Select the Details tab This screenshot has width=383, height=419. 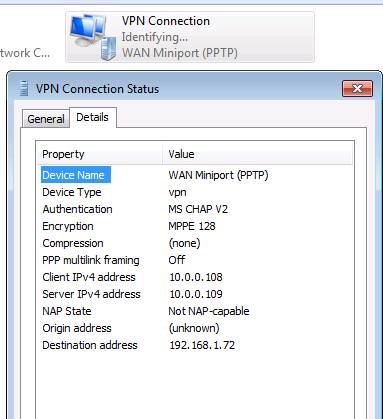click(x=92, y=117)
